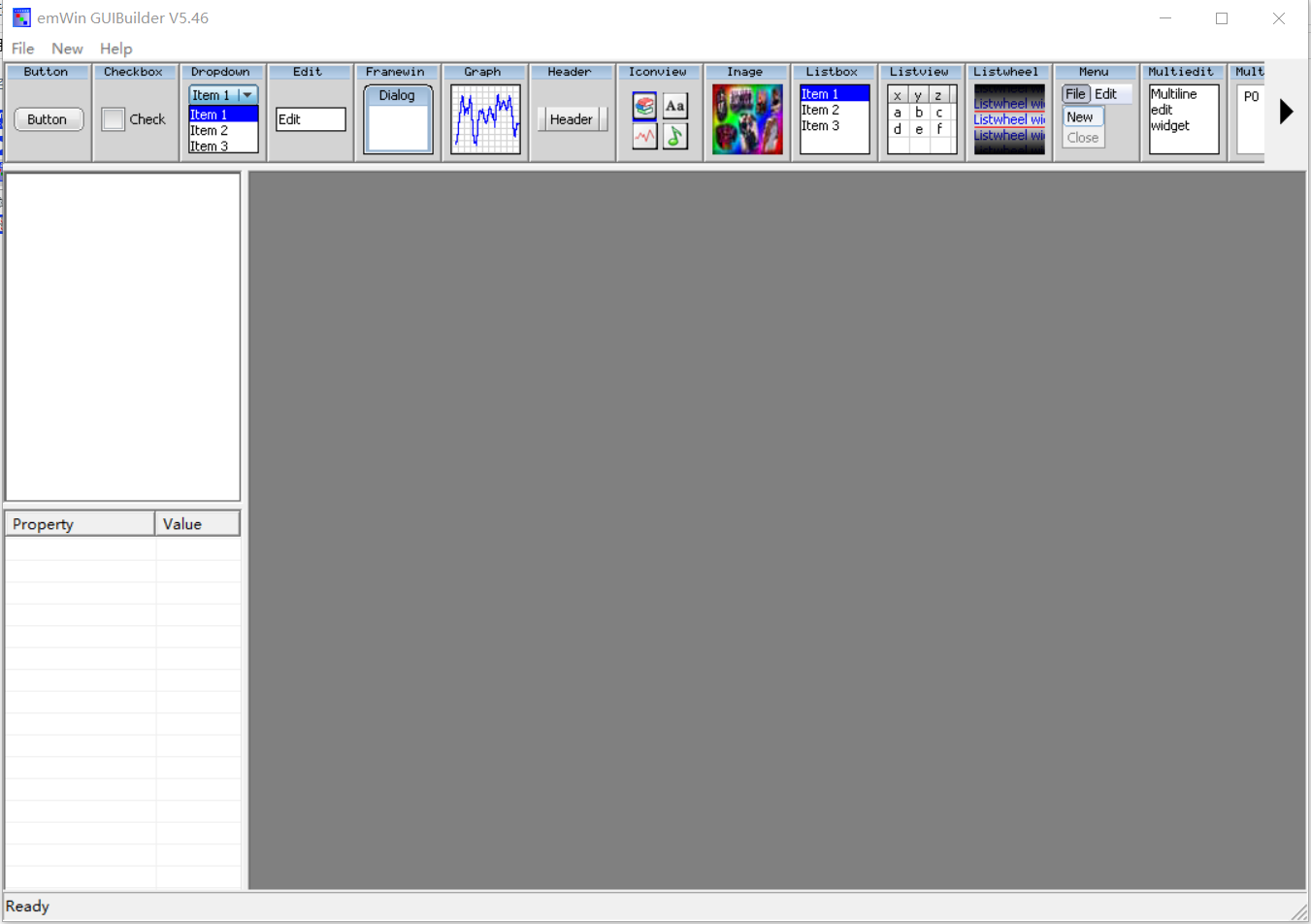Click the Header widget button

[572, 119]
